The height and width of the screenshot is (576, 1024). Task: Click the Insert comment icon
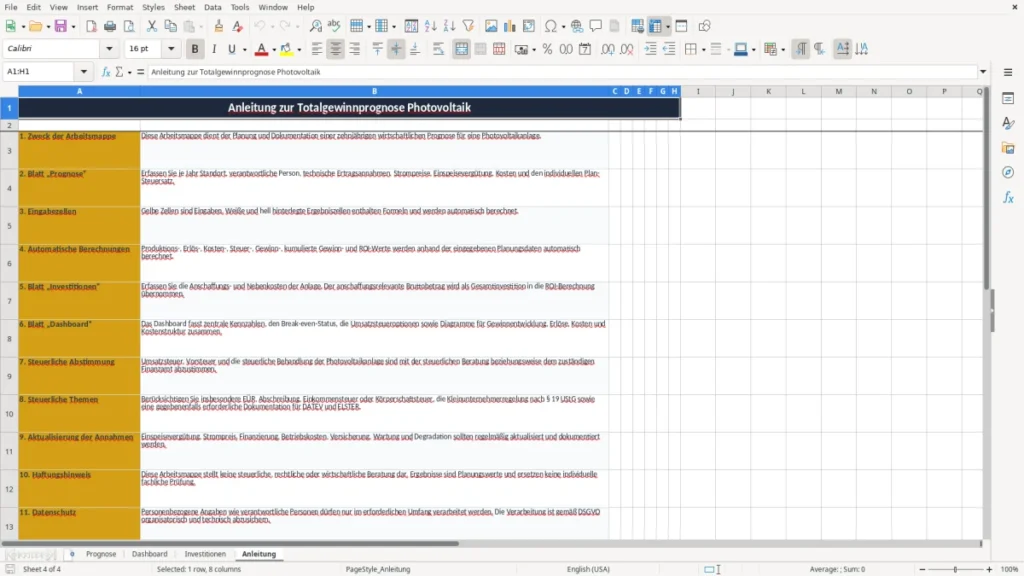(596, 26)
